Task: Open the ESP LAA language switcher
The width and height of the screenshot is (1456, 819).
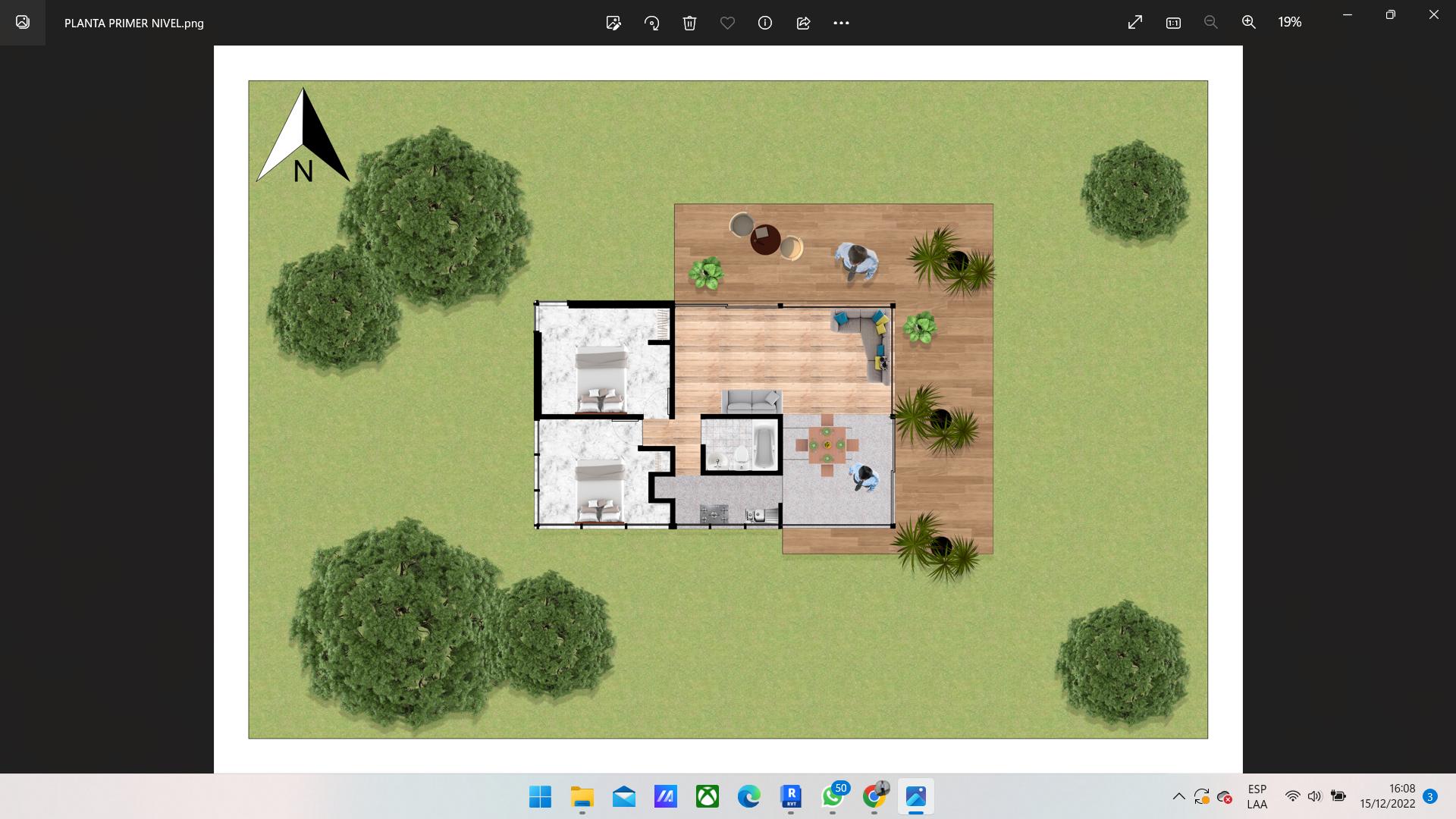Action: pos(1257,796)
